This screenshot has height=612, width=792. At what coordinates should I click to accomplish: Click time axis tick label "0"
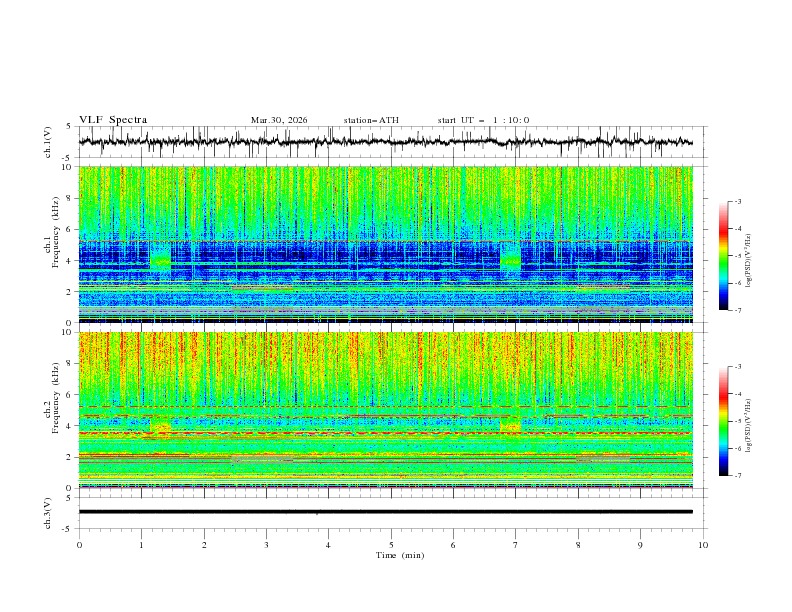(x=79, y=545)
